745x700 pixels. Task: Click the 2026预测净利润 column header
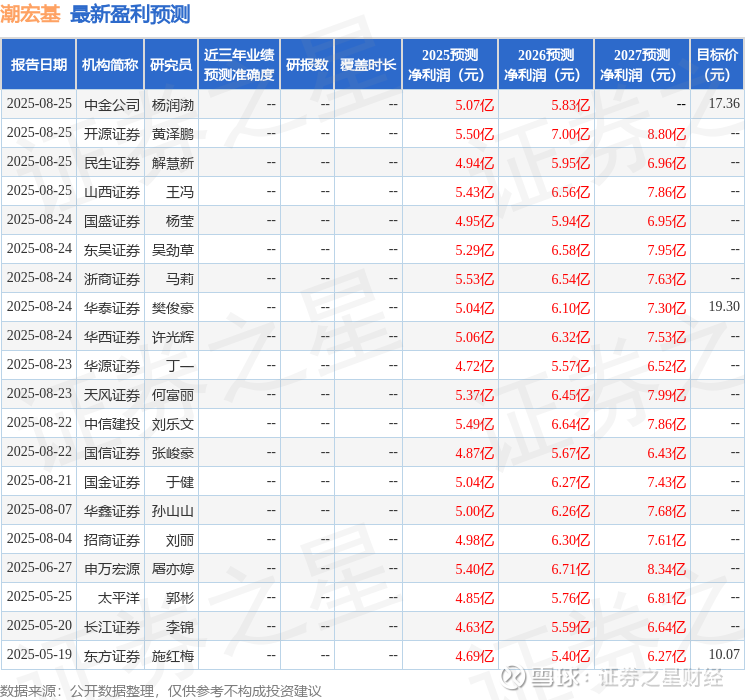tap(546, 65)
